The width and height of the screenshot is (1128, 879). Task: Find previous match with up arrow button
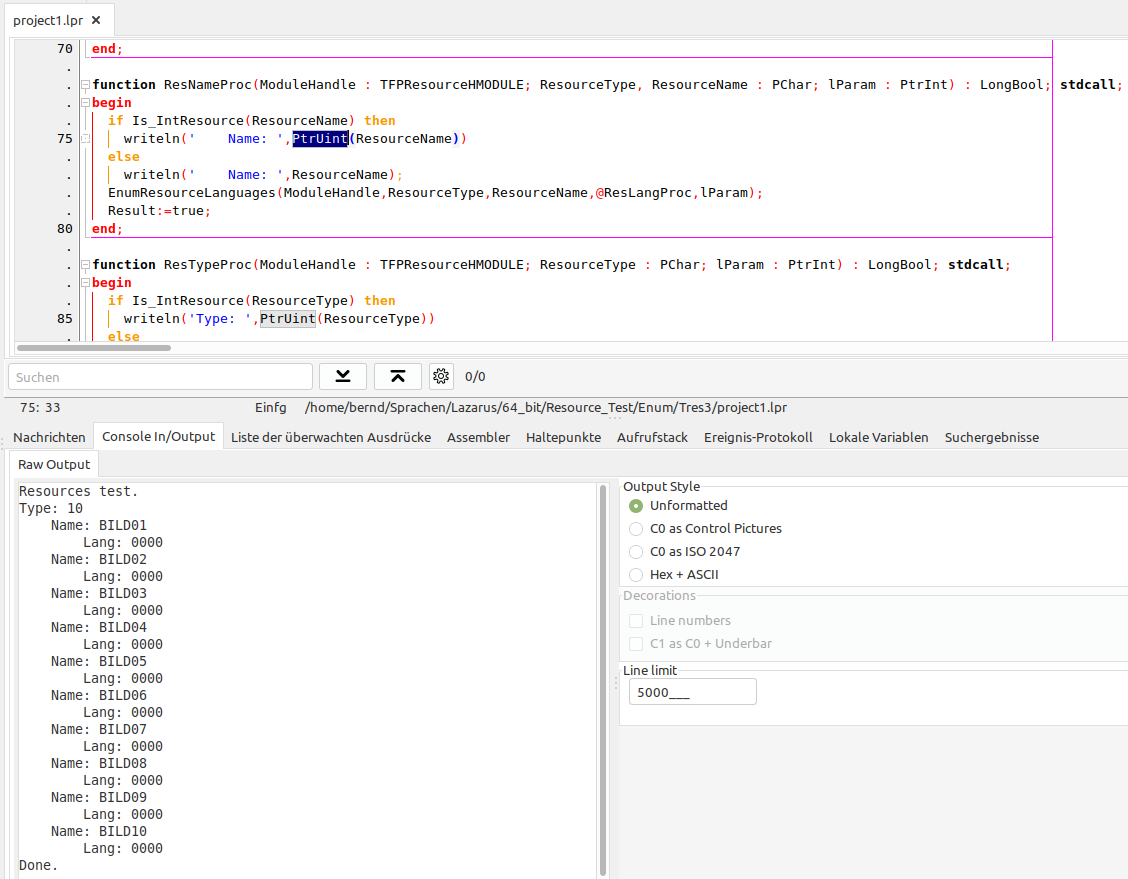(398, 376)
